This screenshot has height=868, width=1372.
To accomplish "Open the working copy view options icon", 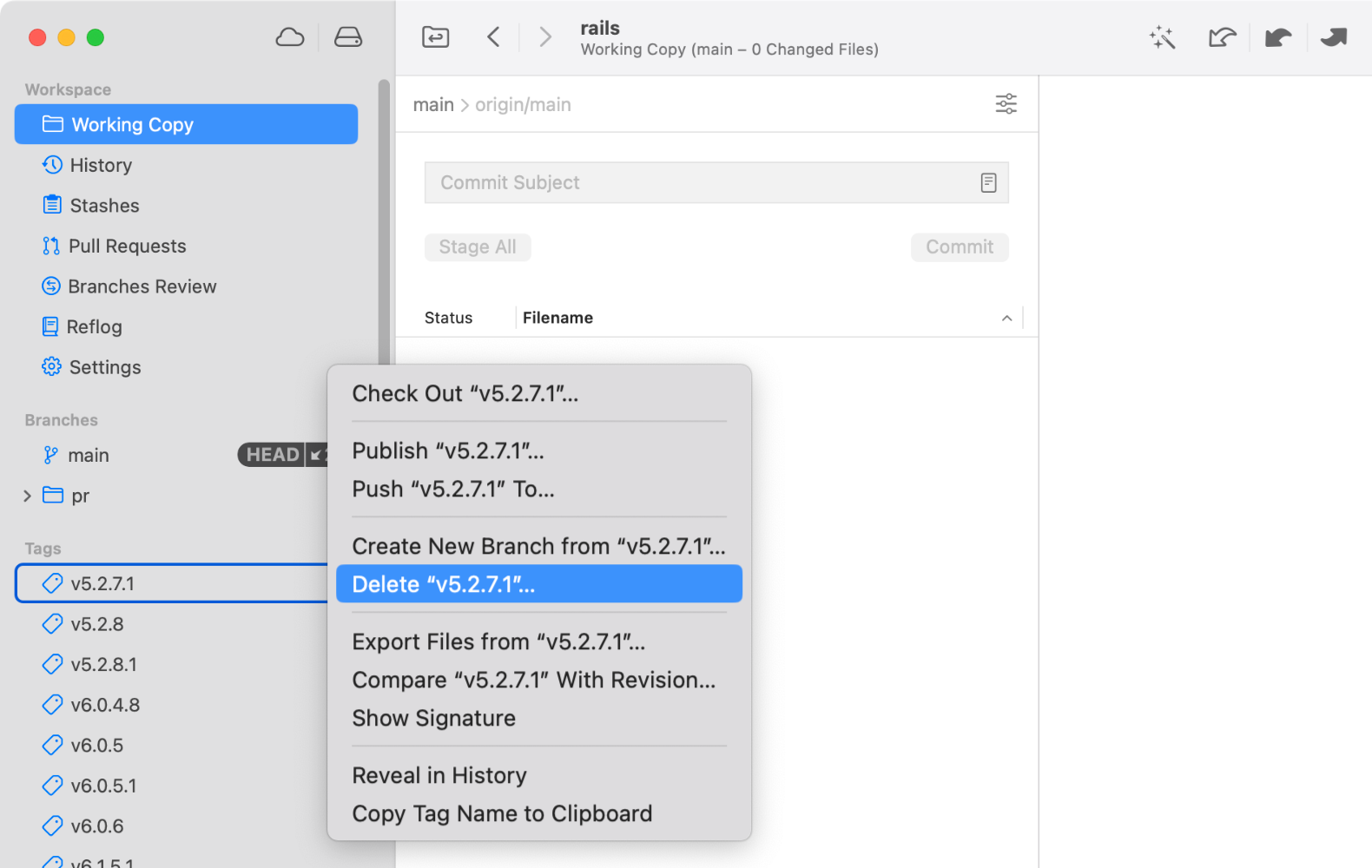I will pos(1006,104).
